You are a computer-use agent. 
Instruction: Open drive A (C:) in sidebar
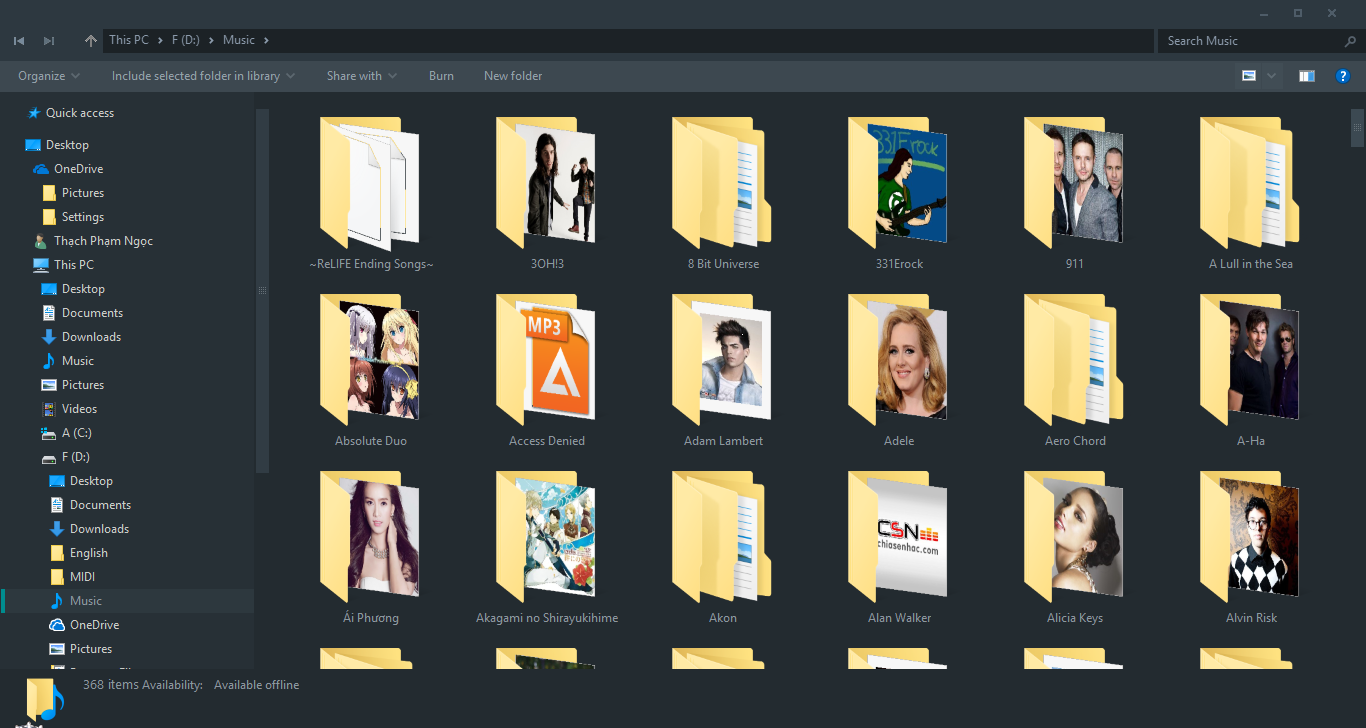[77, 433]
